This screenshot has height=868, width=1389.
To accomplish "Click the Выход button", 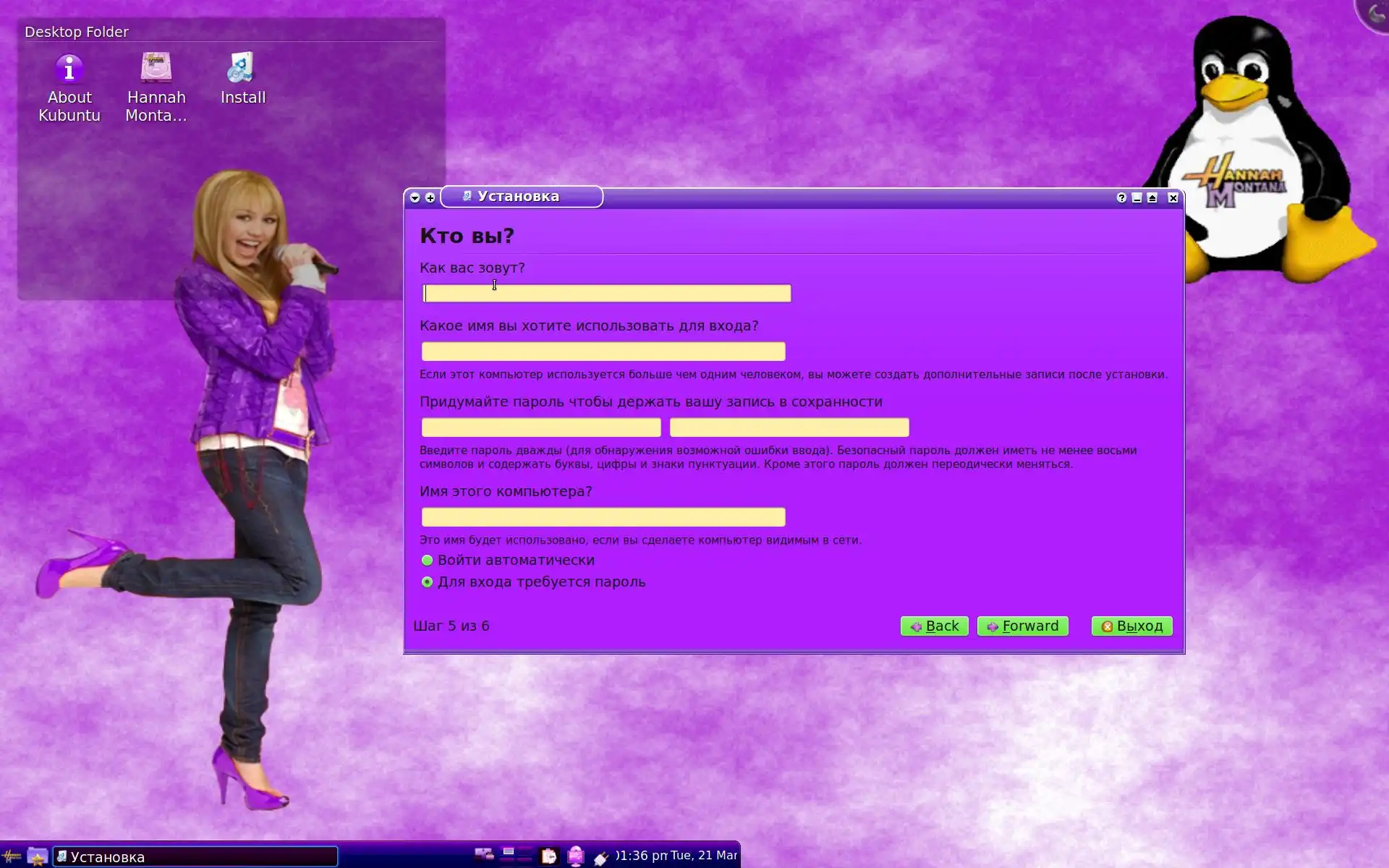I will point(1131,626).
